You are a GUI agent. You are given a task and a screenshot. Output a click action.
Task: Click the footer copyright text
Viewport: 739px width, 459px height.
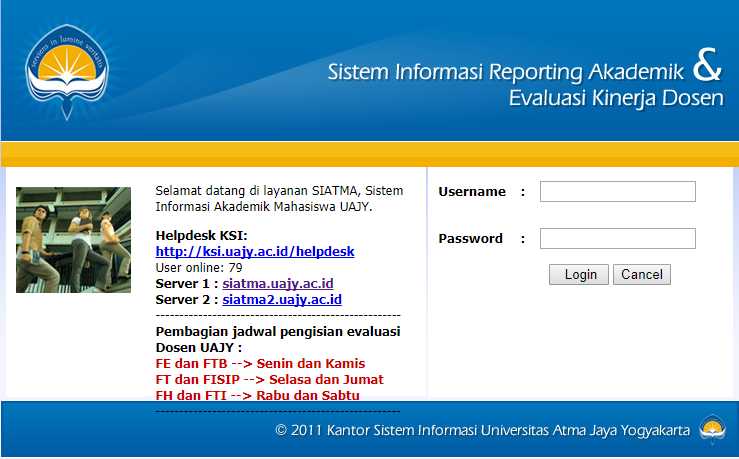click(482, 431)
